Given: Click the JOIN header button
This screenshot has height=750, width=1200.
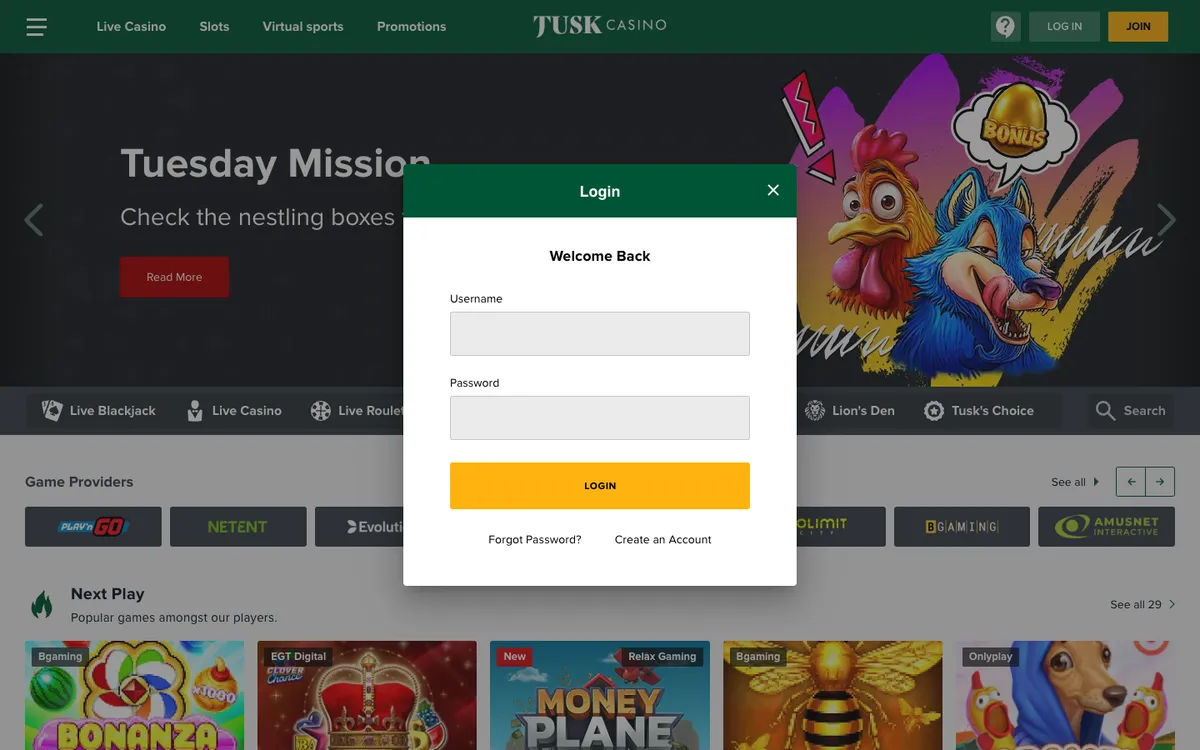Looking at the screenshot, I should (x=1138, y=27).
